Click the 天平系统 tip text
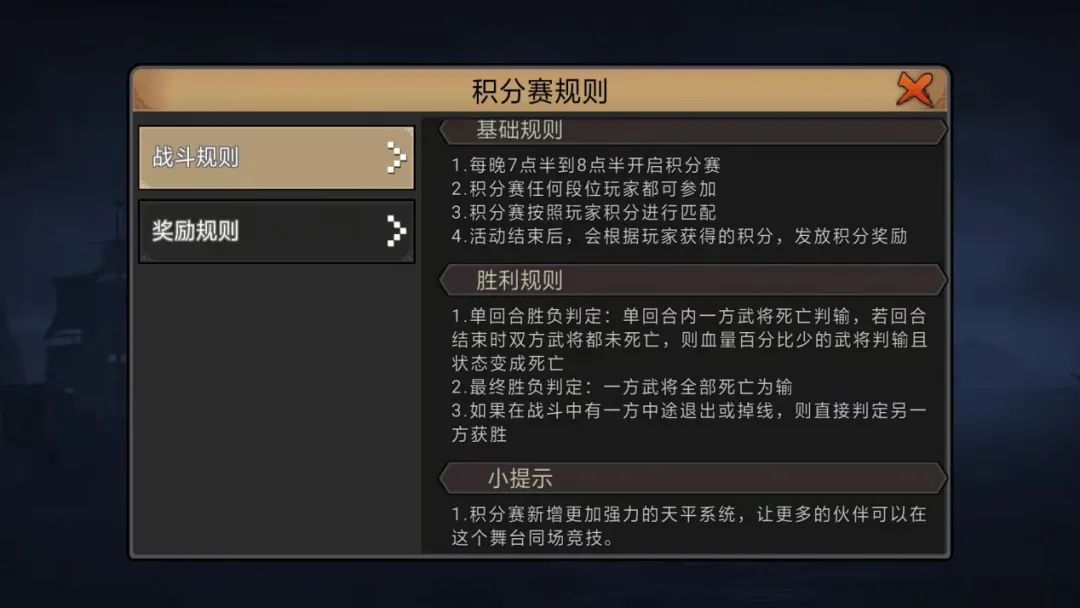Screen dimensions: 1080x608 click(688, 526)
